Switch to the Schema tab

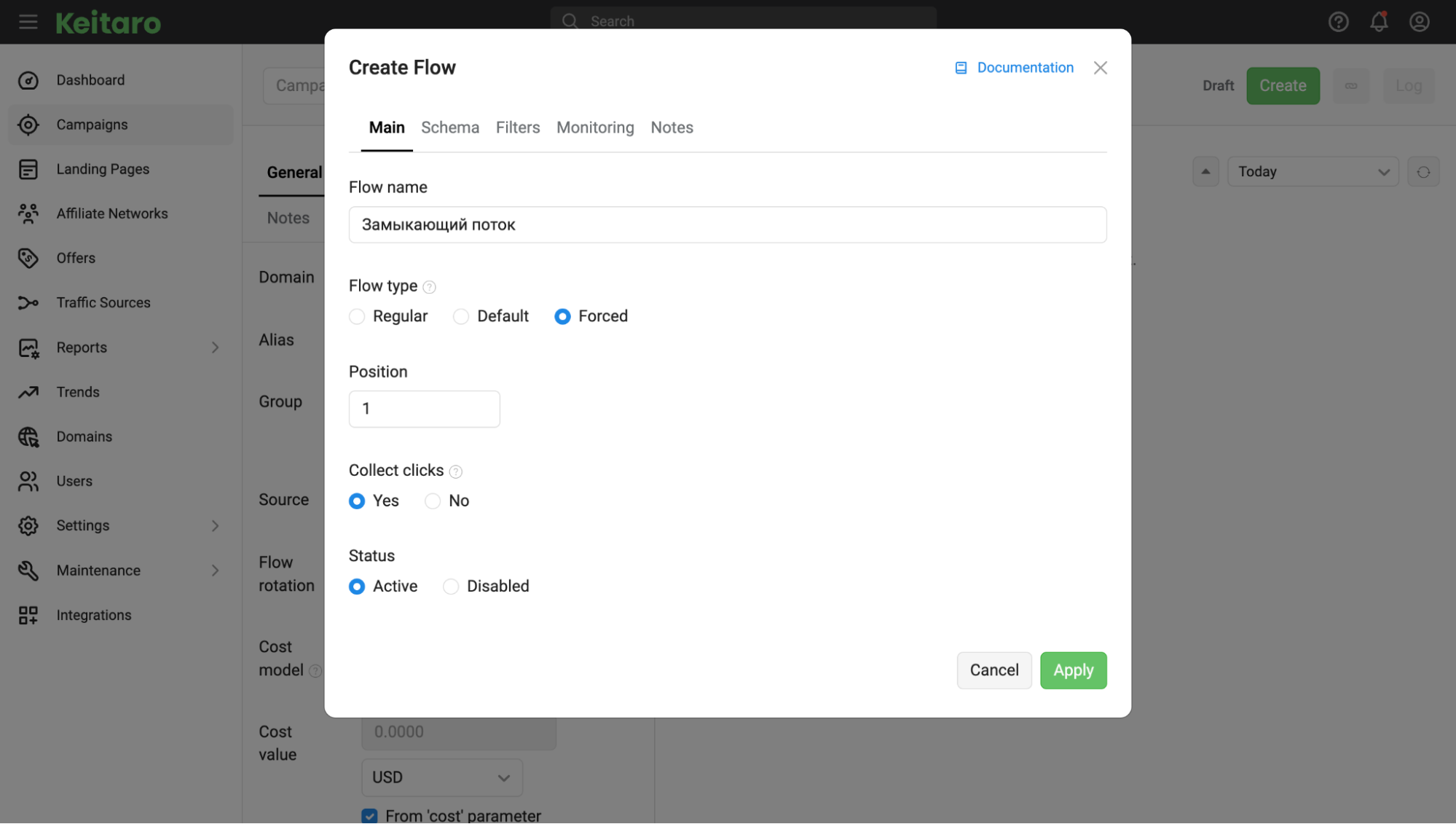coord(450,127)
